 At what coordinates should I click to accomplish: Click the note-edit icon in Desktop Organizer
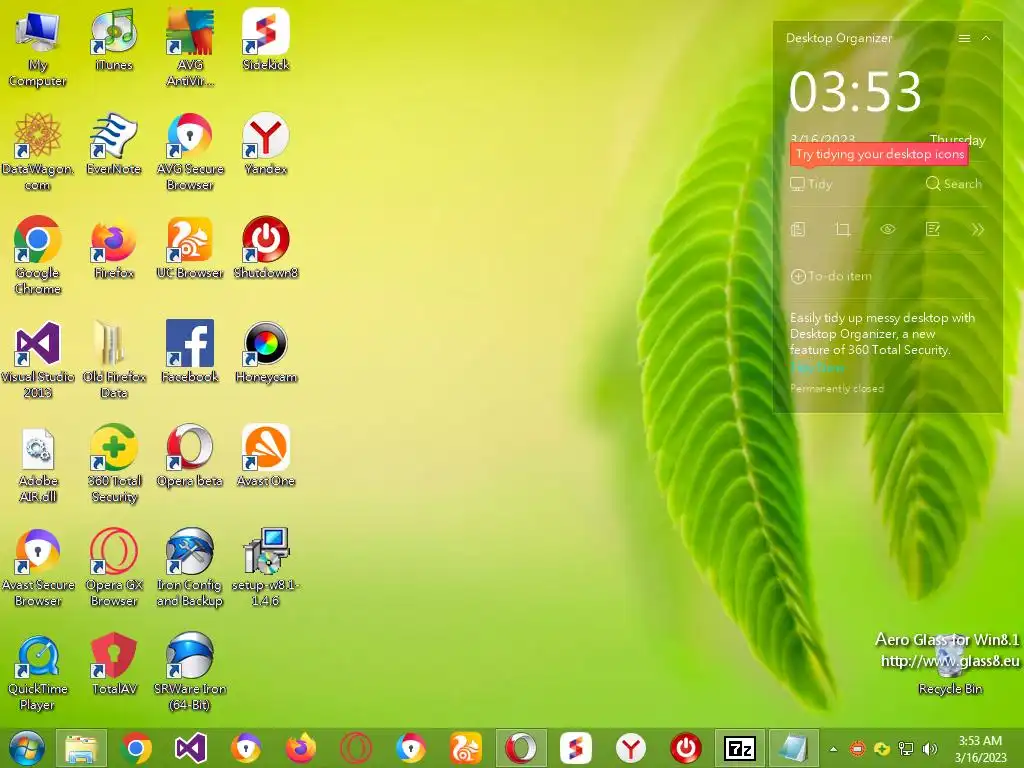pos(933,229)
